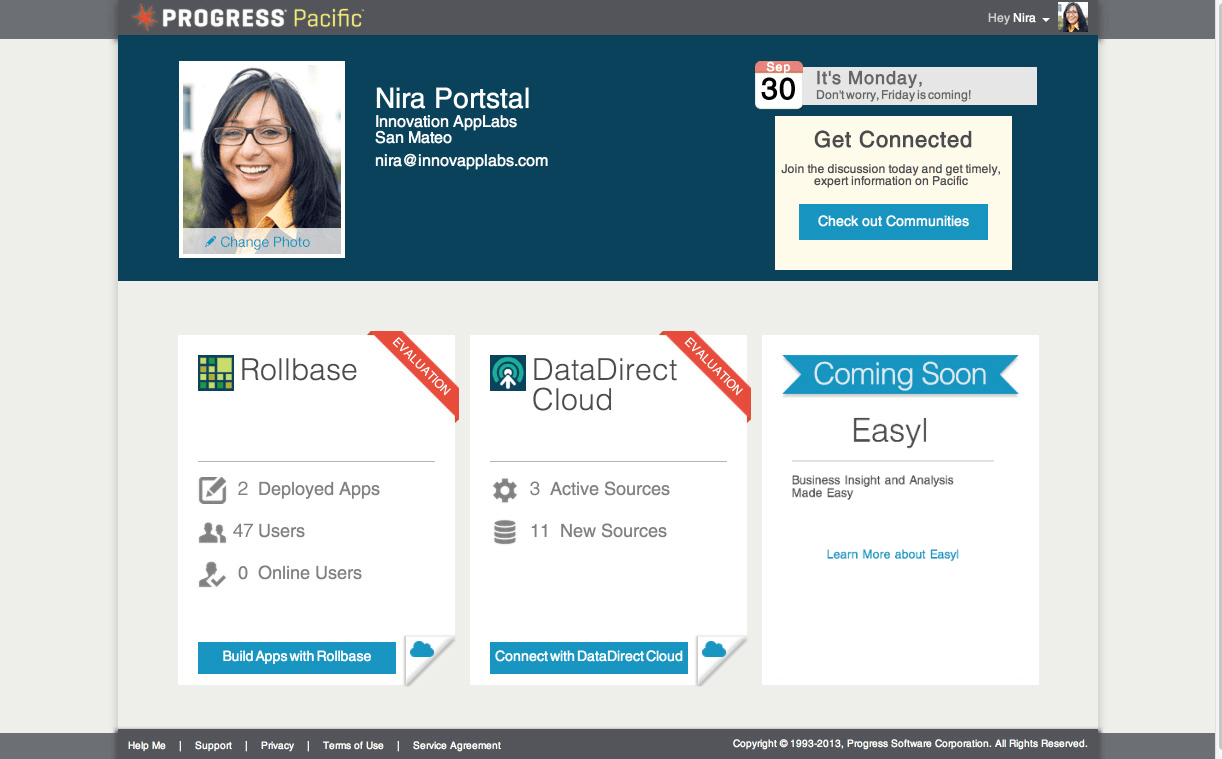This screenshot has height=759, width=1222.
Task: Open Help Me footer link
Action: click(x=147, y=745)
